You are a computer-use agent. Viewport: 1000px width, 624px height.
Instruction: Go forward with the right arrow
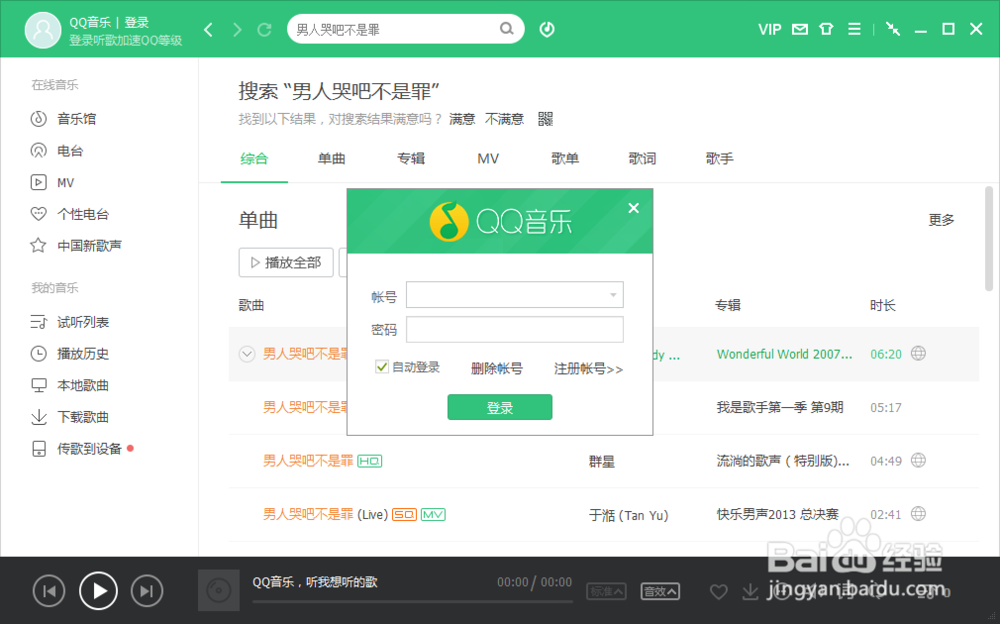(237, 29)
